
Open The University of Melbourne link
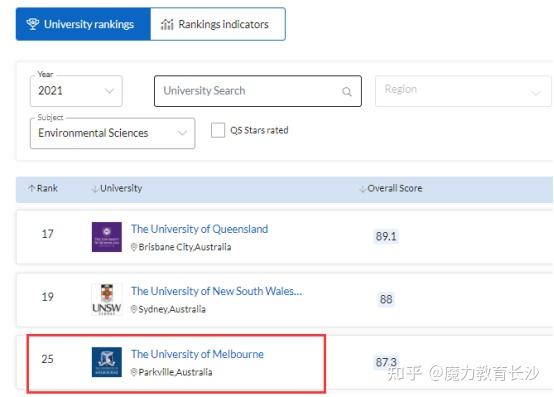click(198, 354)
